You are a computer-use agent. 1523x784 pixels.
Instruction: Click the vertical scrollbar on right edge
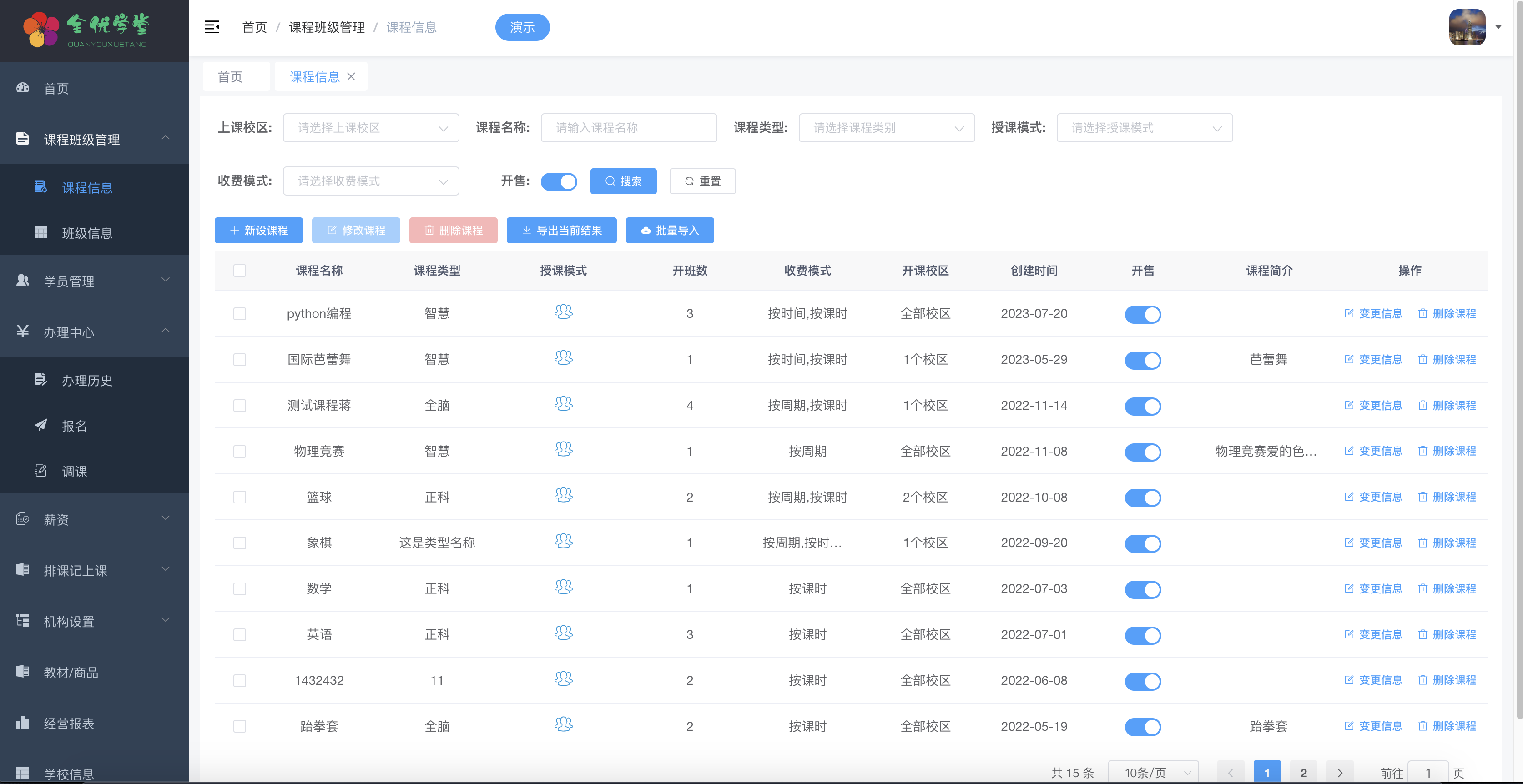pos(1518,359)
